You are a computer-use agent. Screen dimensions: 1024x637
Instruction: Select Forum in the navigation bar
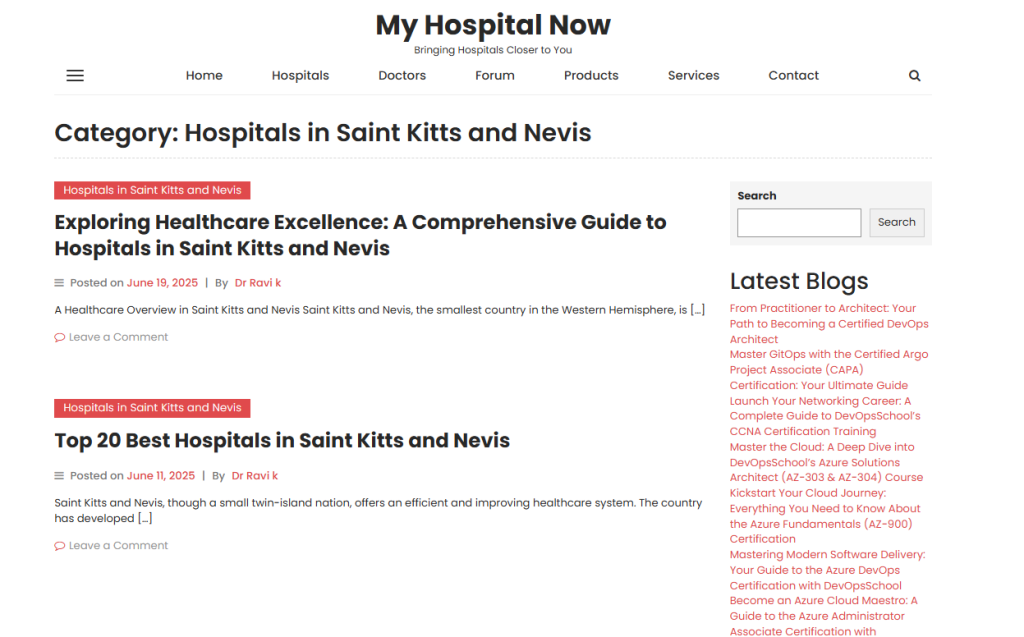point(495,76)
